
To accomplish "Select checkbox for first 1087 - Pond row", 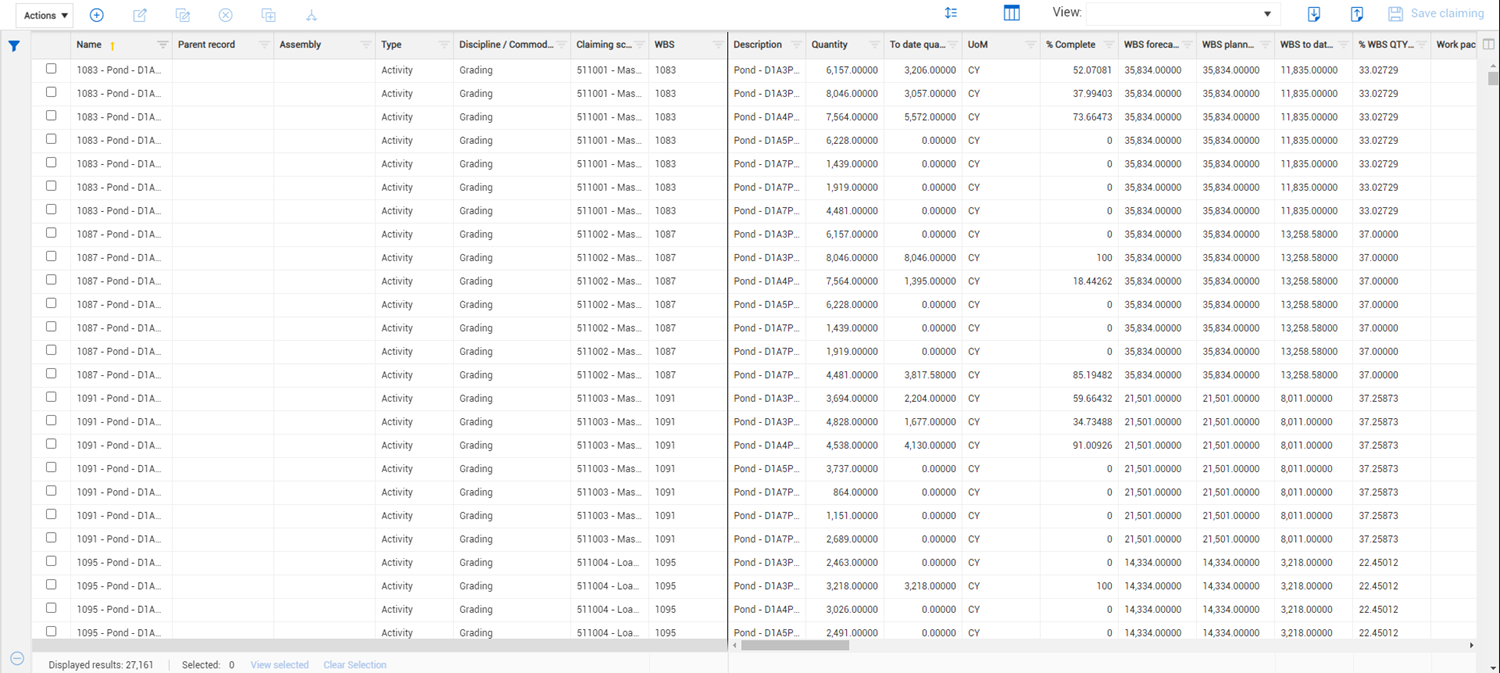I will point(51,233).
